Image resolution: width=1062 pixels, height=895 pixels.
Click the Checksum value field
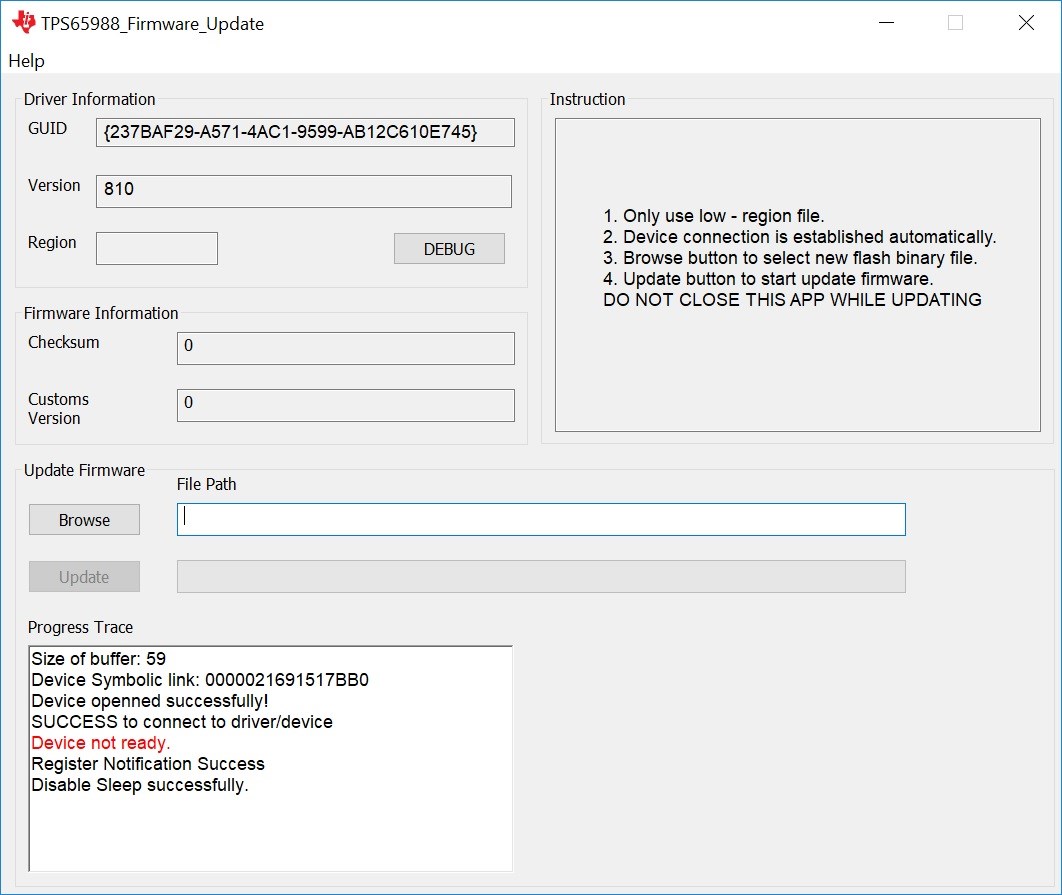[x=345, y=348]
